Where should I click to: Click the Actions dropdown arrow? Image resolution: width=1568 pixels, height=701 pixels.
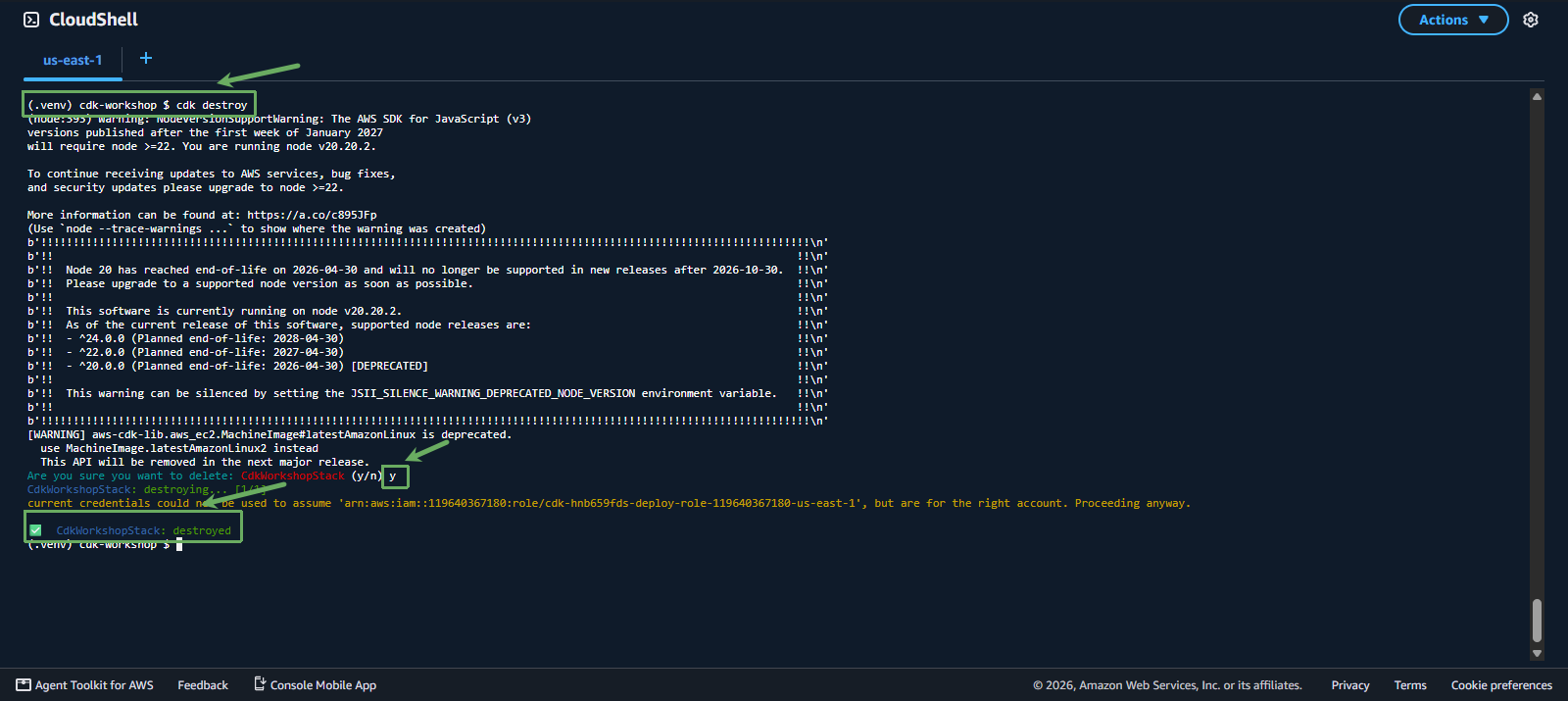[1484, 20]
